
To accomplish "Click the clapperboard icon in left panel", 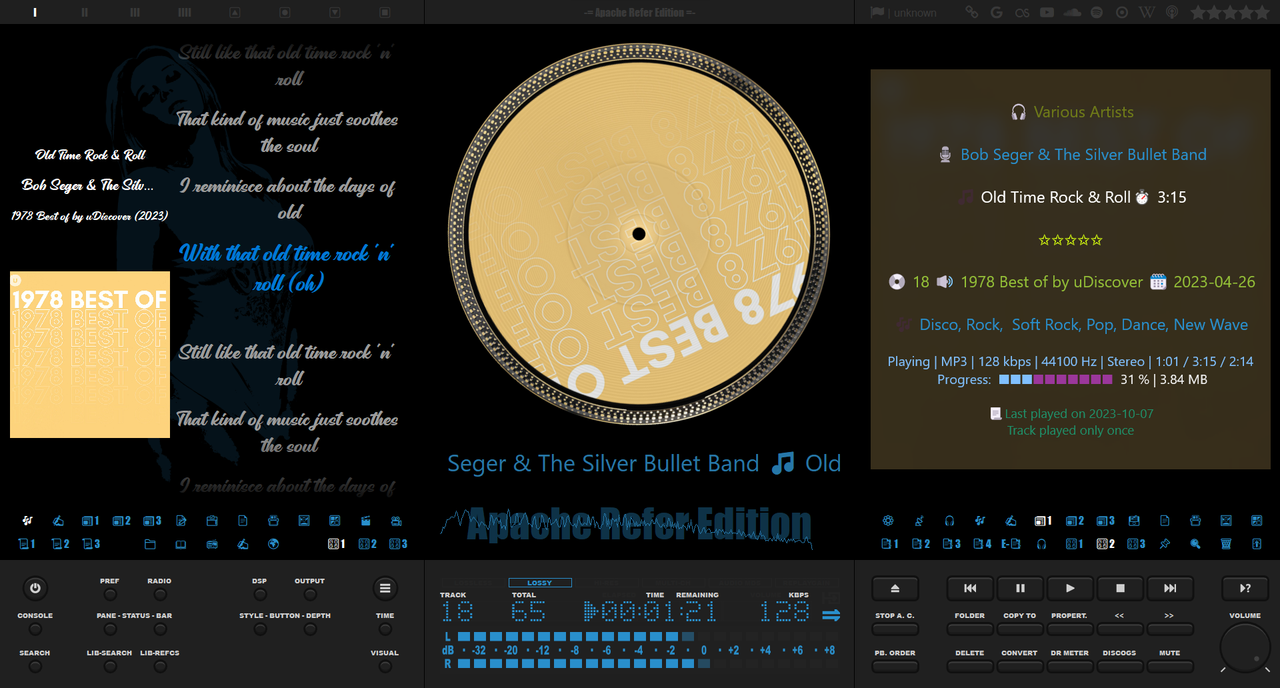I will pyautogui.click(x=365, y=521).
